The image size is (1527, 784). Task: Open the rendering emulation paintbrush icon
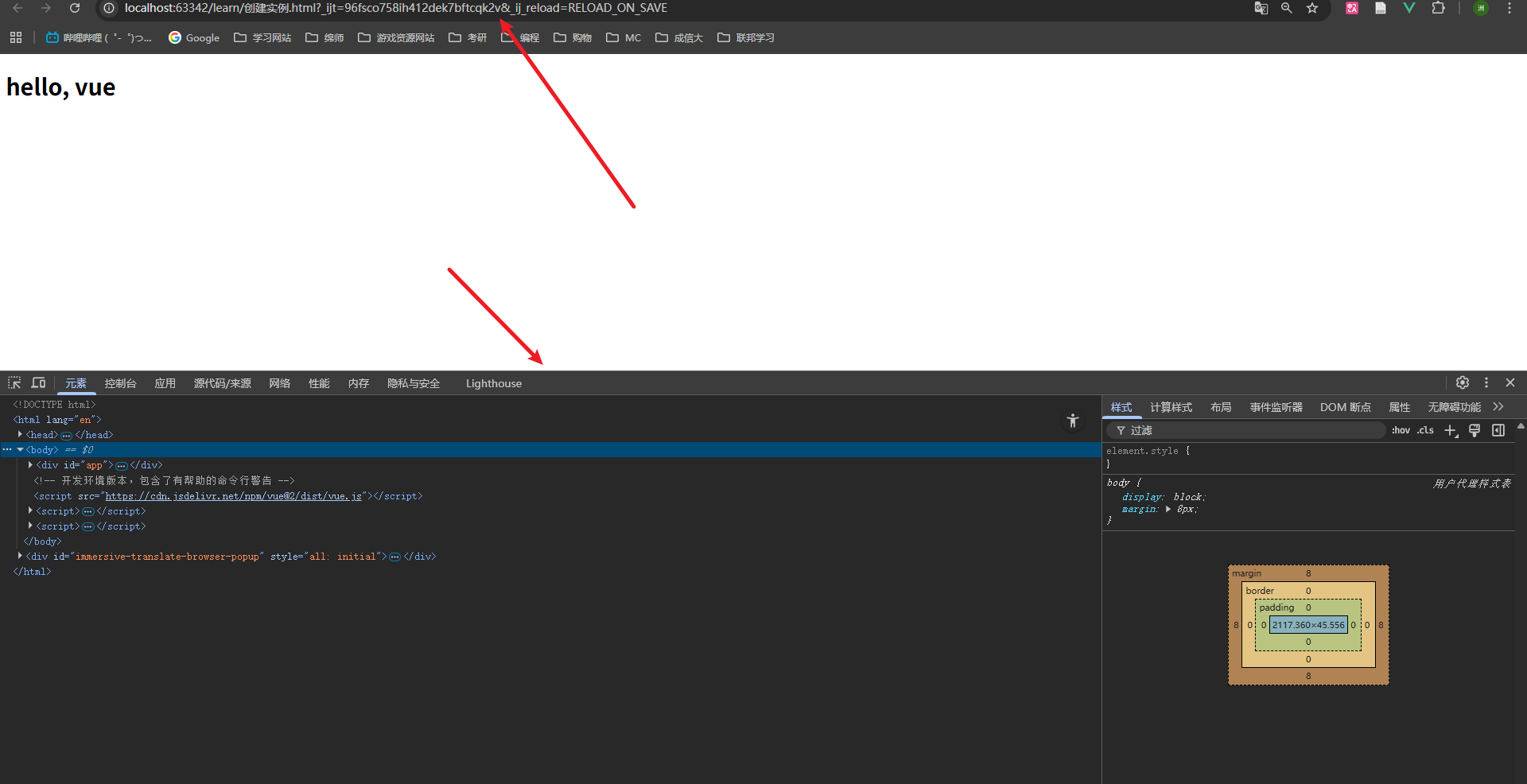pos(1475,430)
